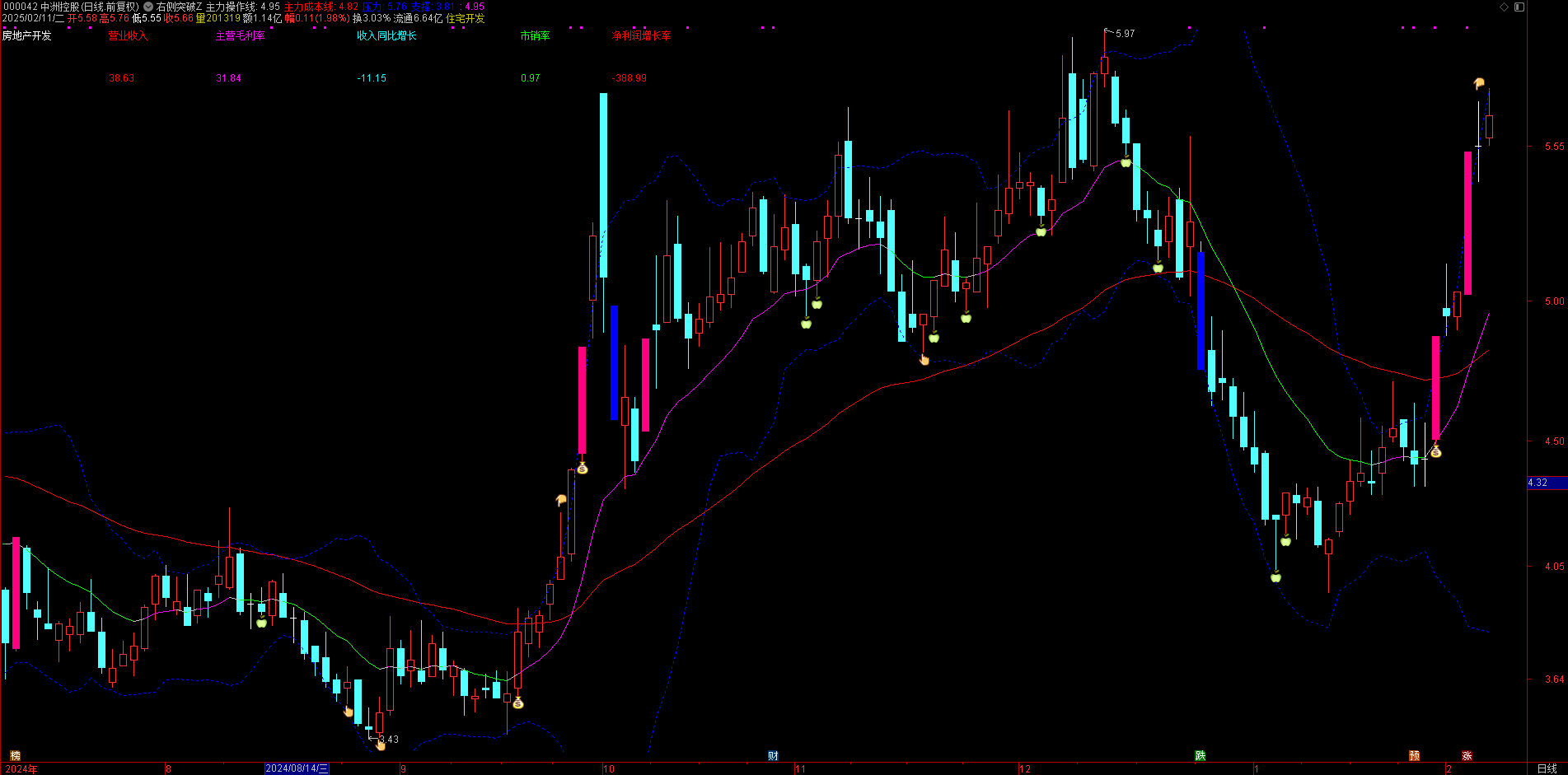
Task: Click the 2024年 label on time axis
Action: 21,769
